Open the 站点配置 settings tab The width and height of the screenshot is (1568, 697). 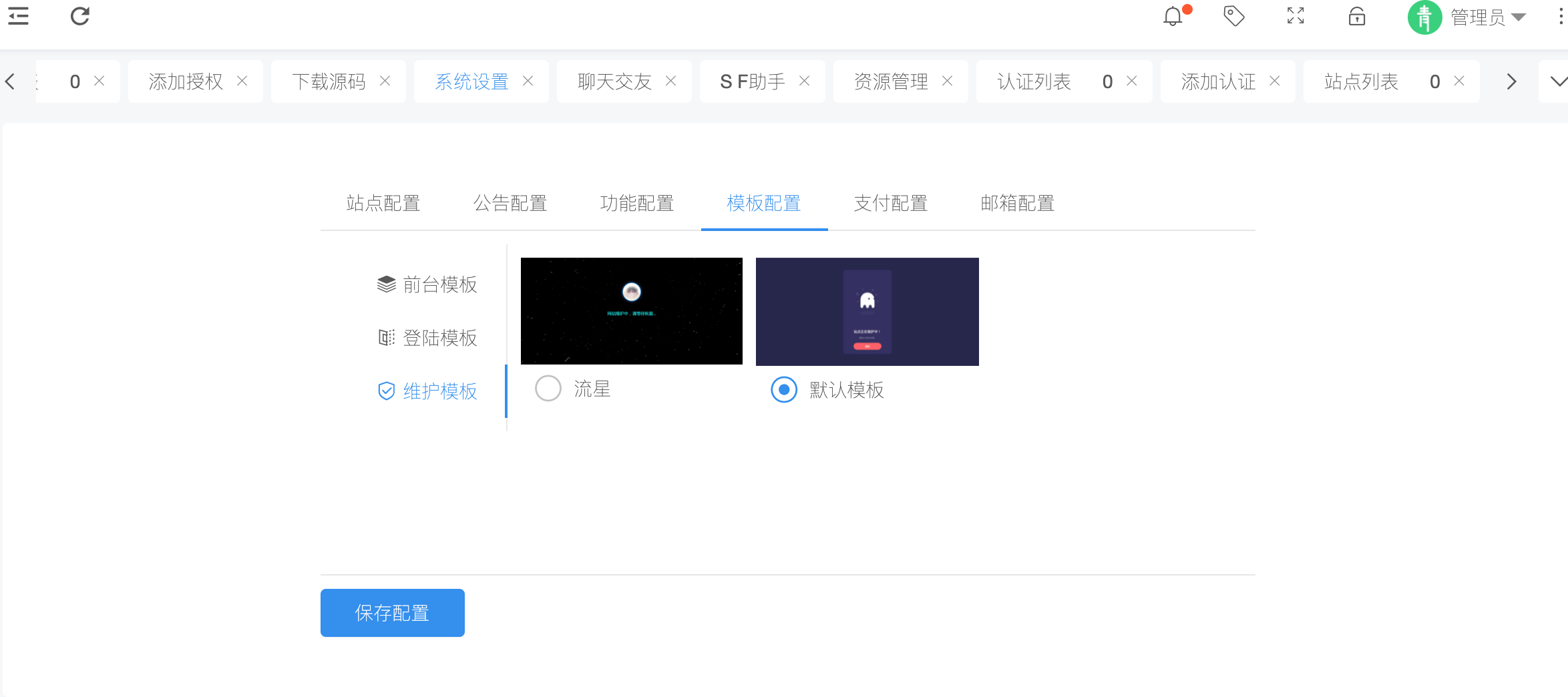(383, 203)
